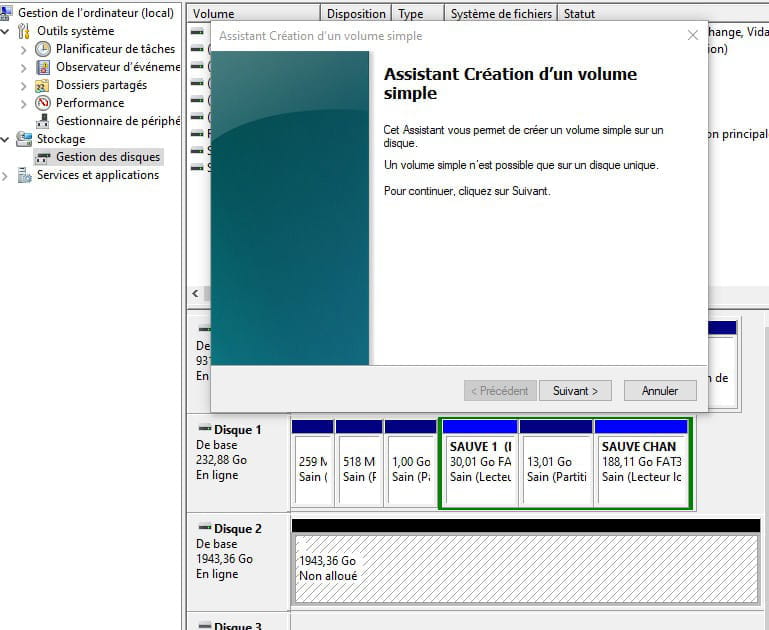Image resolution: width=769 pixels, height=630 pixels.
Task: Click the Dossiers partagés folder icon
Action: (43, 85)
